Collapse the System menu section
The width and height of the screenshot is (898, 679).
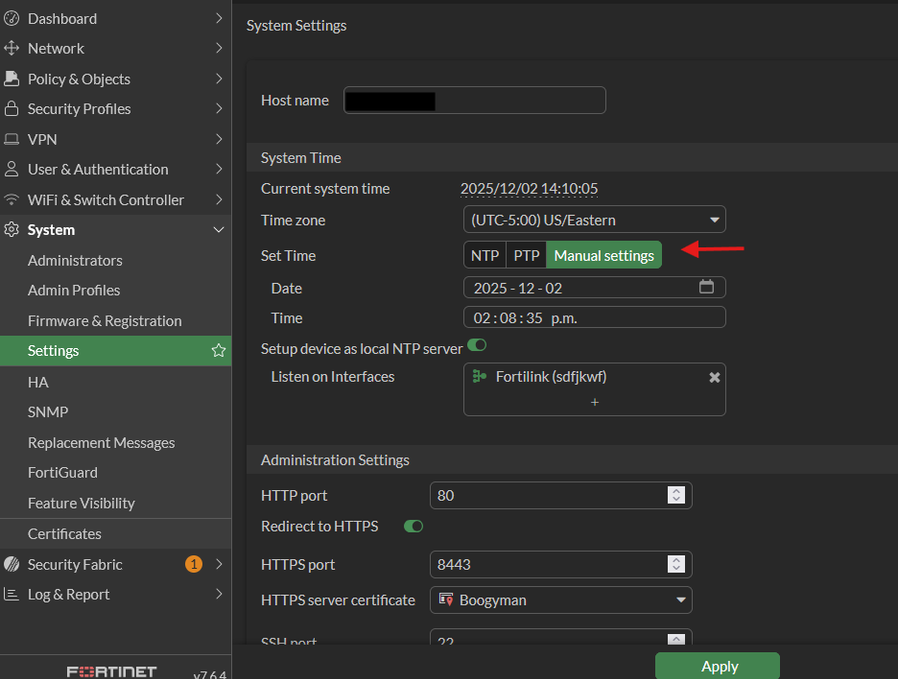click(218, 230)
